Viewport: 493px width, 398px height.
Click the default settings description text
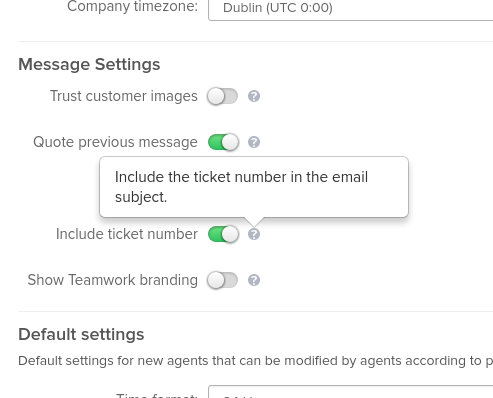[x=255, y=361]
